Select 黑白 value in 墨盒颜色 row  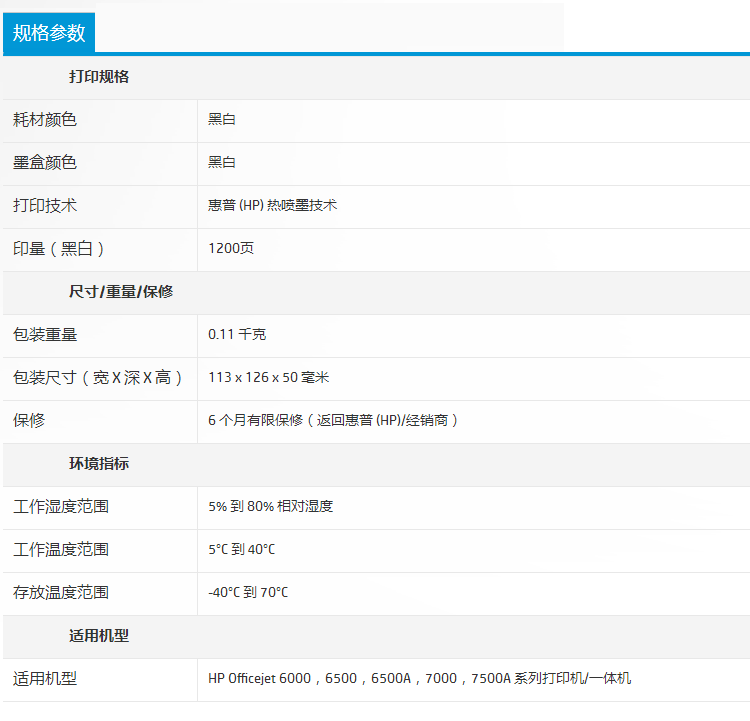[221, 163]
